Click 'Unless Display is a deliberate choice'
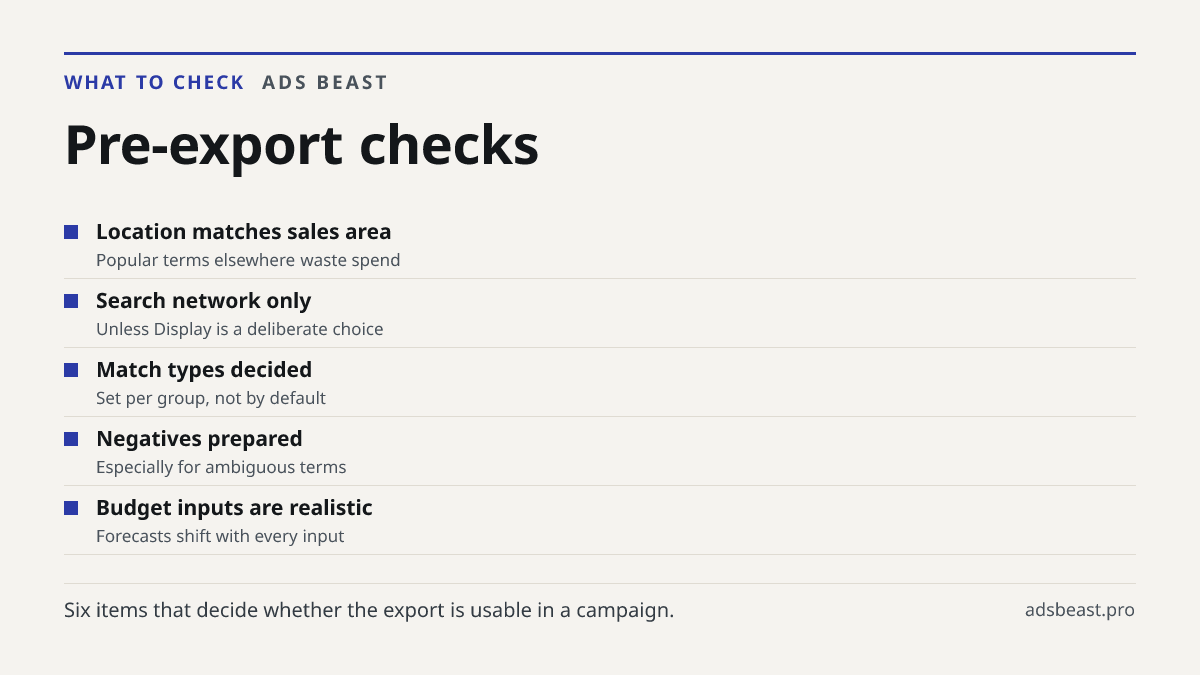 click(x=240, y=329)
